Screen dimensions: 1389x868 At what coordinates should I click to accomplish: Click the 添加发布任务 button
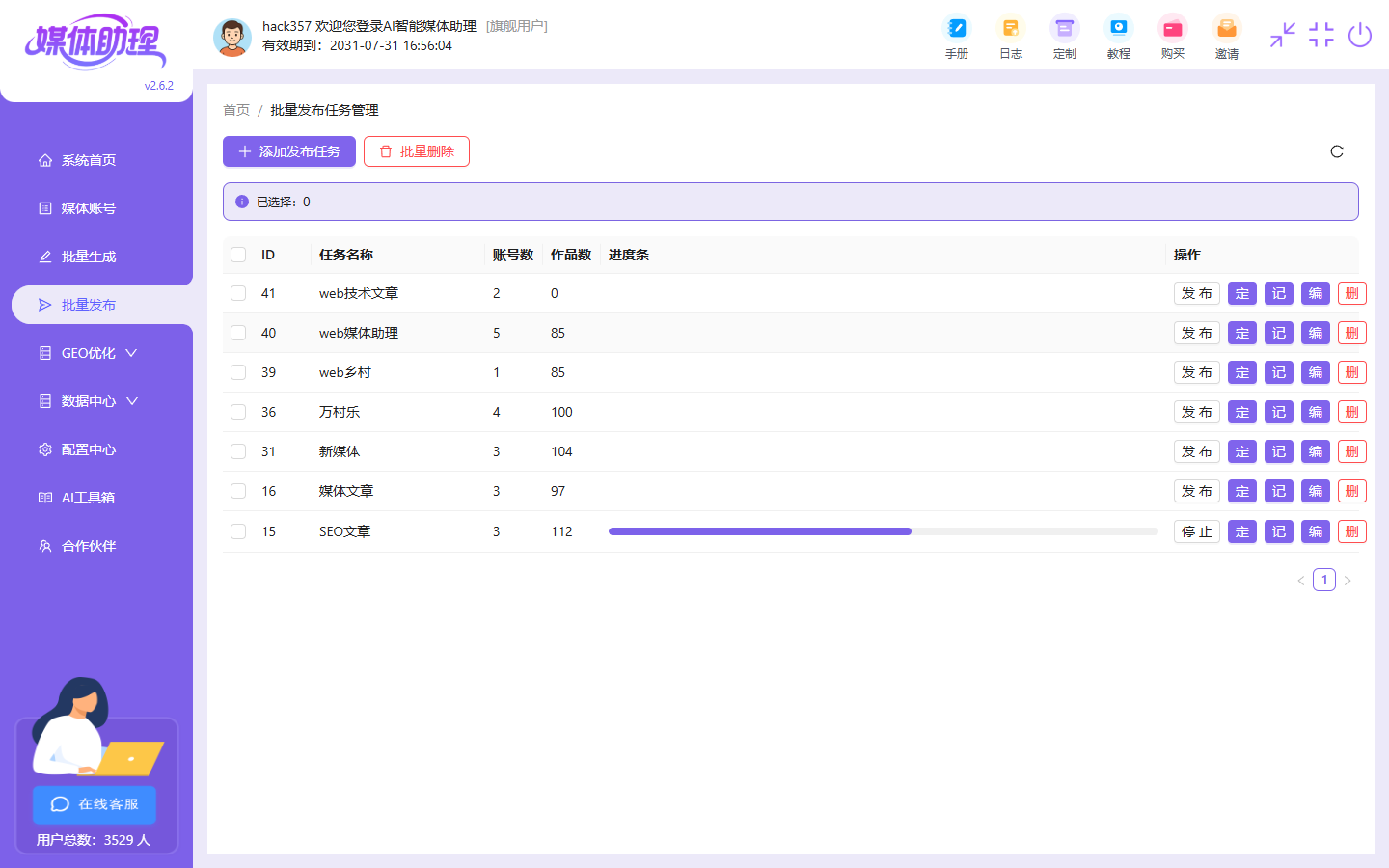point(289,151)
